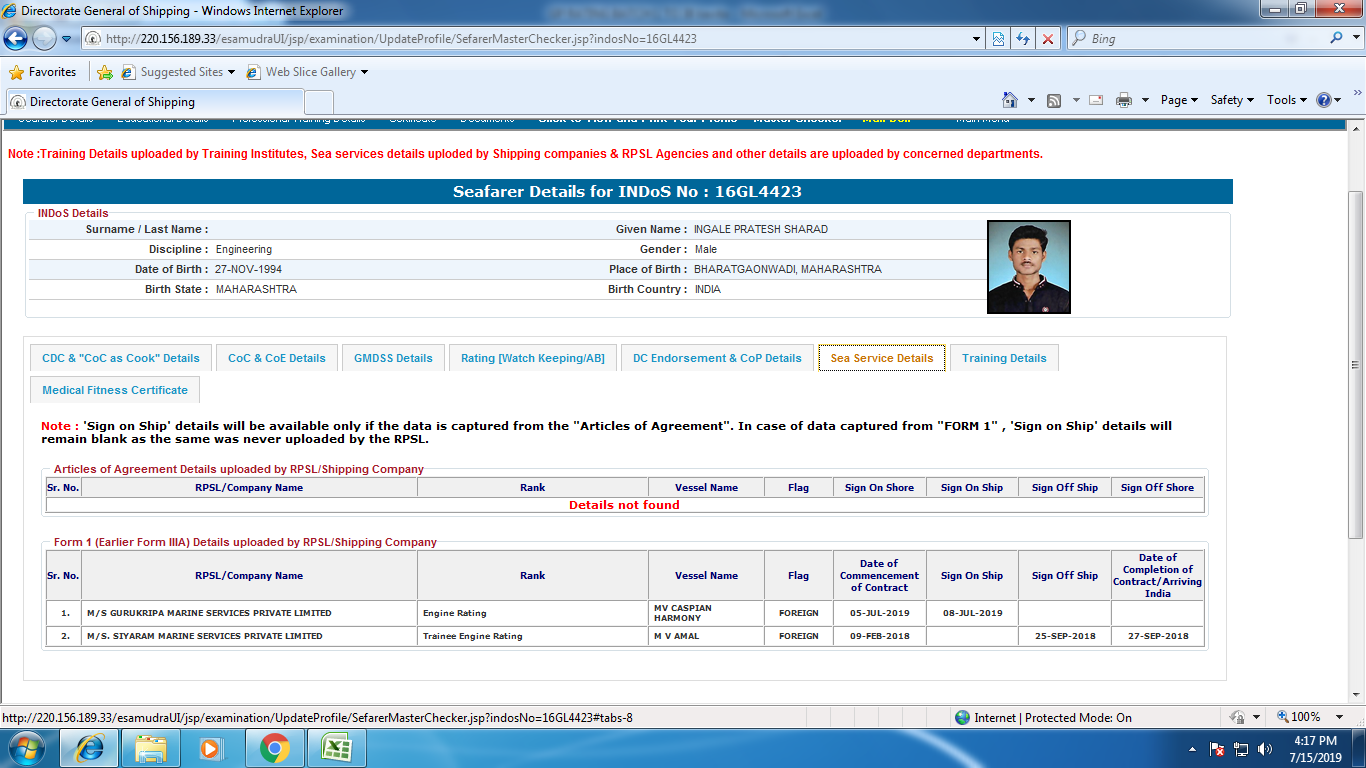Select the Medical Fitness Certificate tab
Screen dimensions: 1366x768
click(x=115, y=390)
